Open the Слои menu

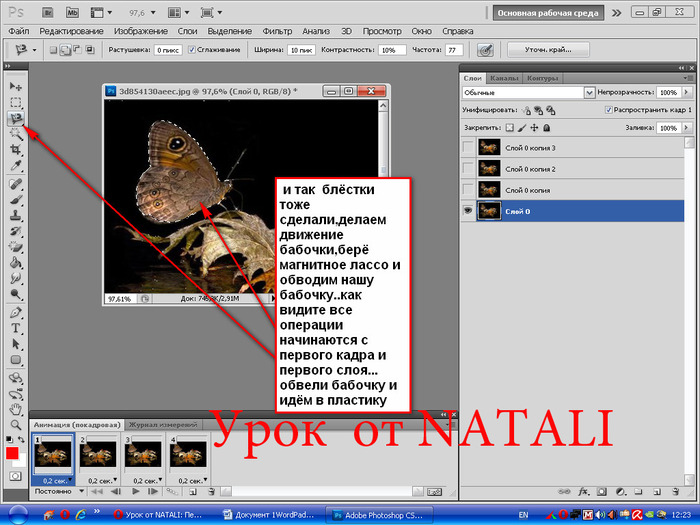click(x=187, y=31)
